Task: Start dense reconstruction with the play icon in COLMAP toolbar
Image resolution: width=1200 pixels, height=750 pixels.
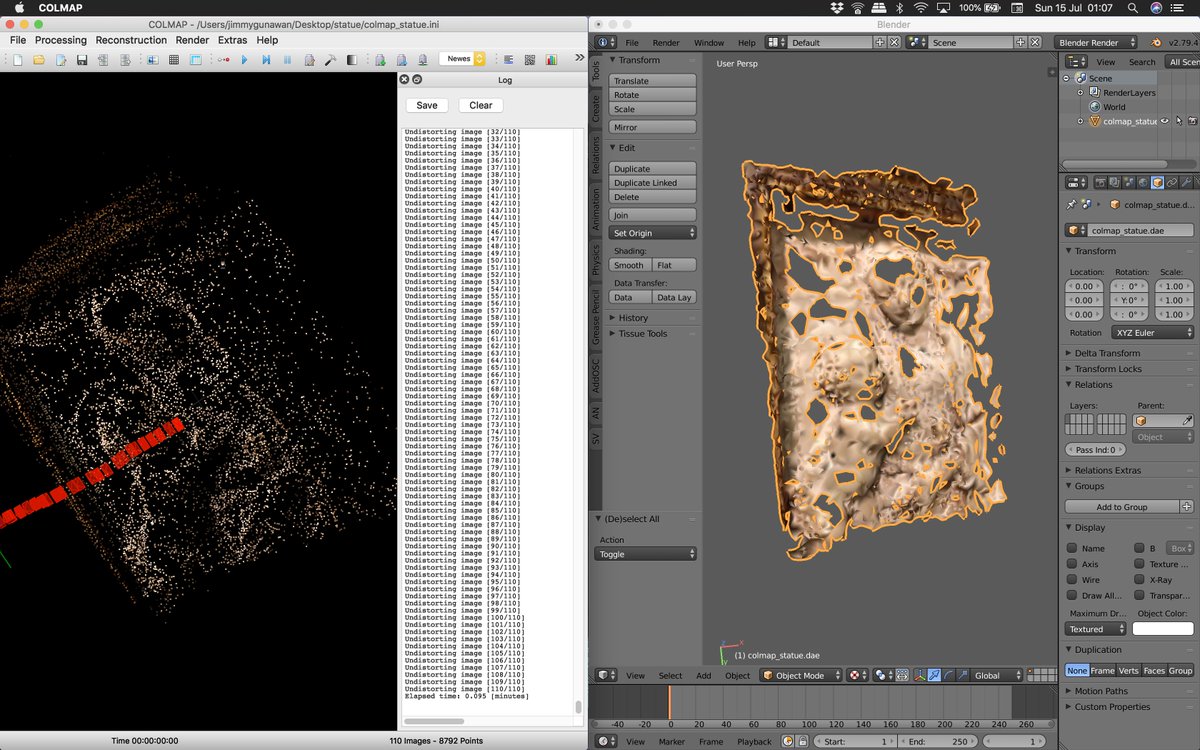Action: (244, 58)
